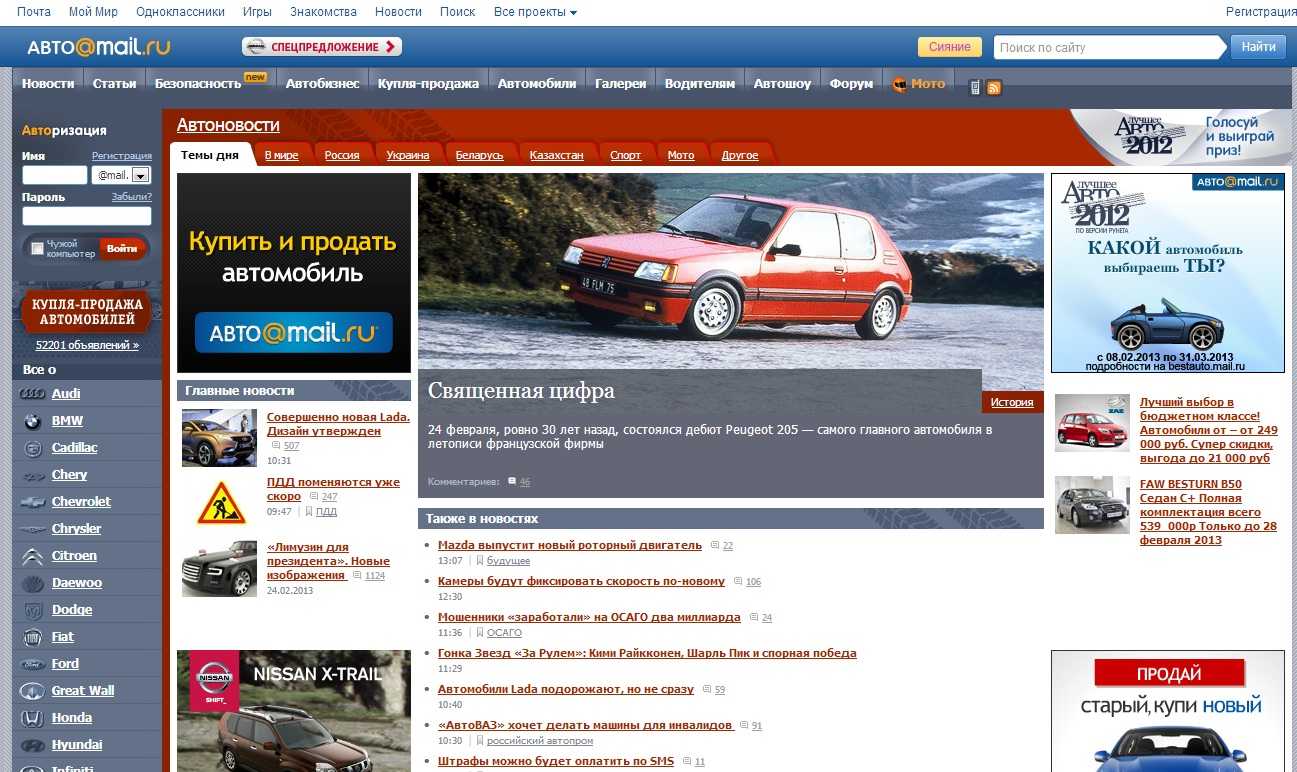Click the Chery logo icon
This screenshot has width=1297, height=772.
[33, 475]
